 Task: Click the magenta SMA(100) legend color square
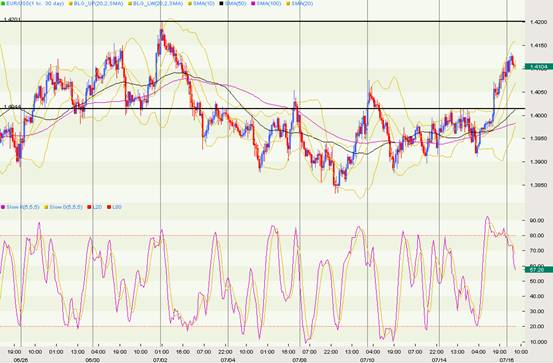click(253, 4)
